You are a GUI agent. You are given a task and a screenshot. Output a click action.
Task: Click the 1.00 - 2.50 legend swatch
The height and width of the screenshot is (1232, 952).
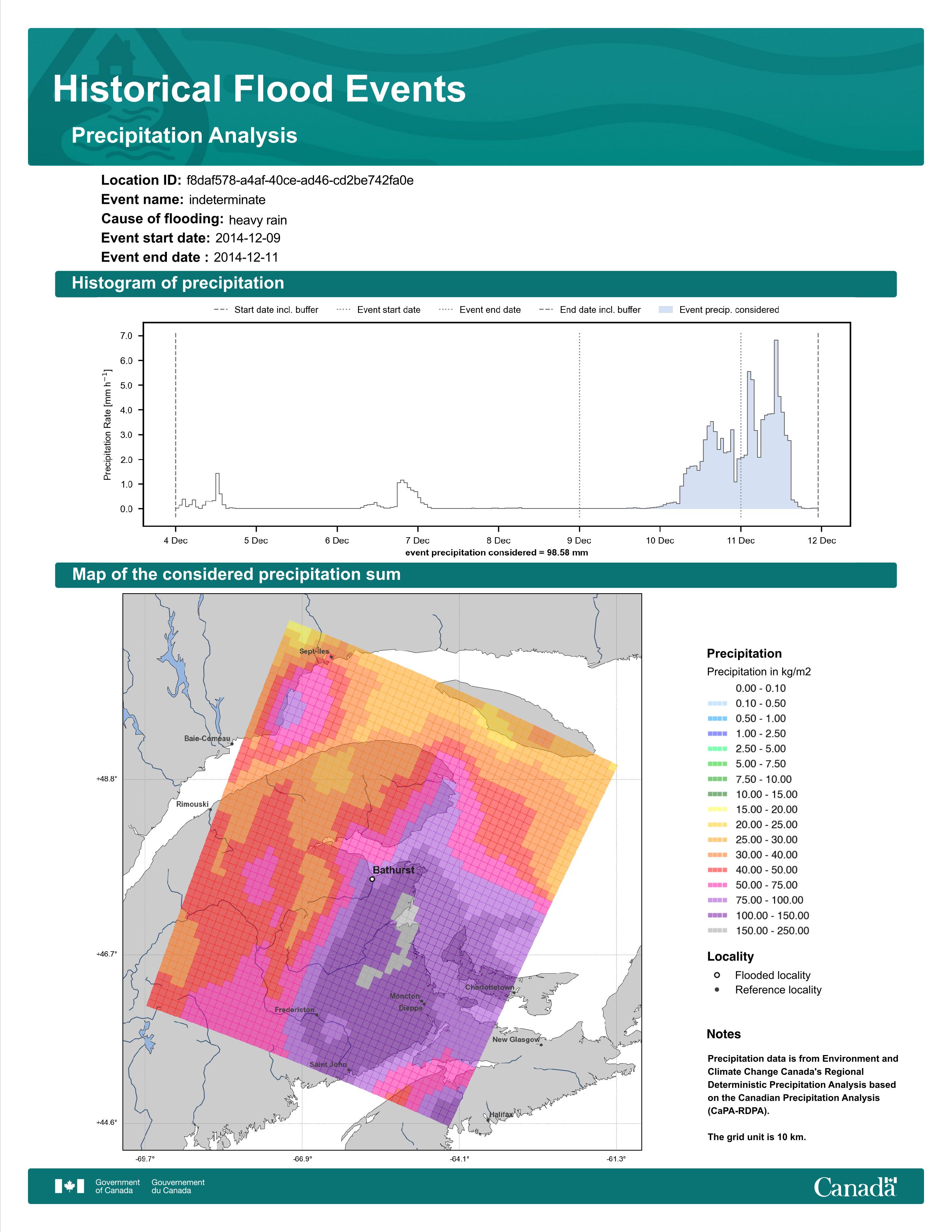pos(718,733)
